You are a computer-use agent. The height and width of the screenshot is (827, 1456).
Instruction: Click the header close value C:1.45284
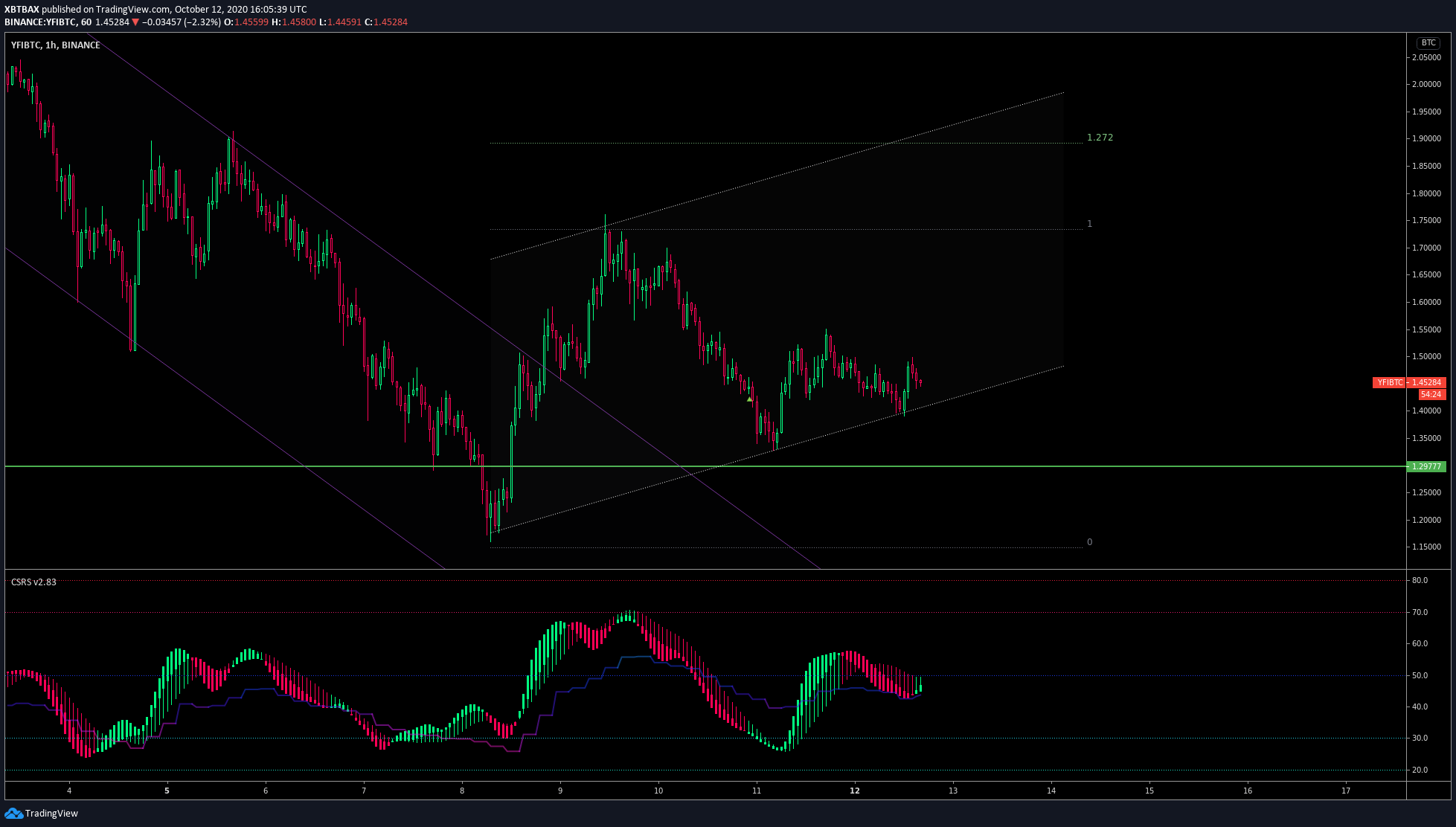click(x=386, y=22)
